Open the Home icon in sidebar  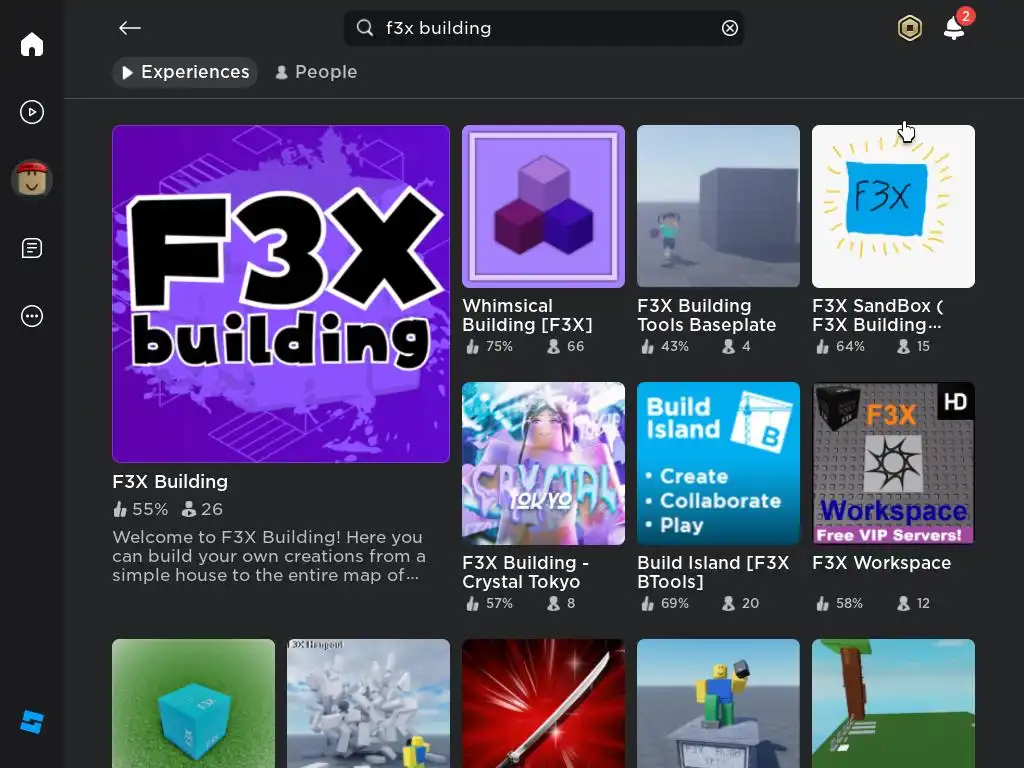(x=31, y=44)
